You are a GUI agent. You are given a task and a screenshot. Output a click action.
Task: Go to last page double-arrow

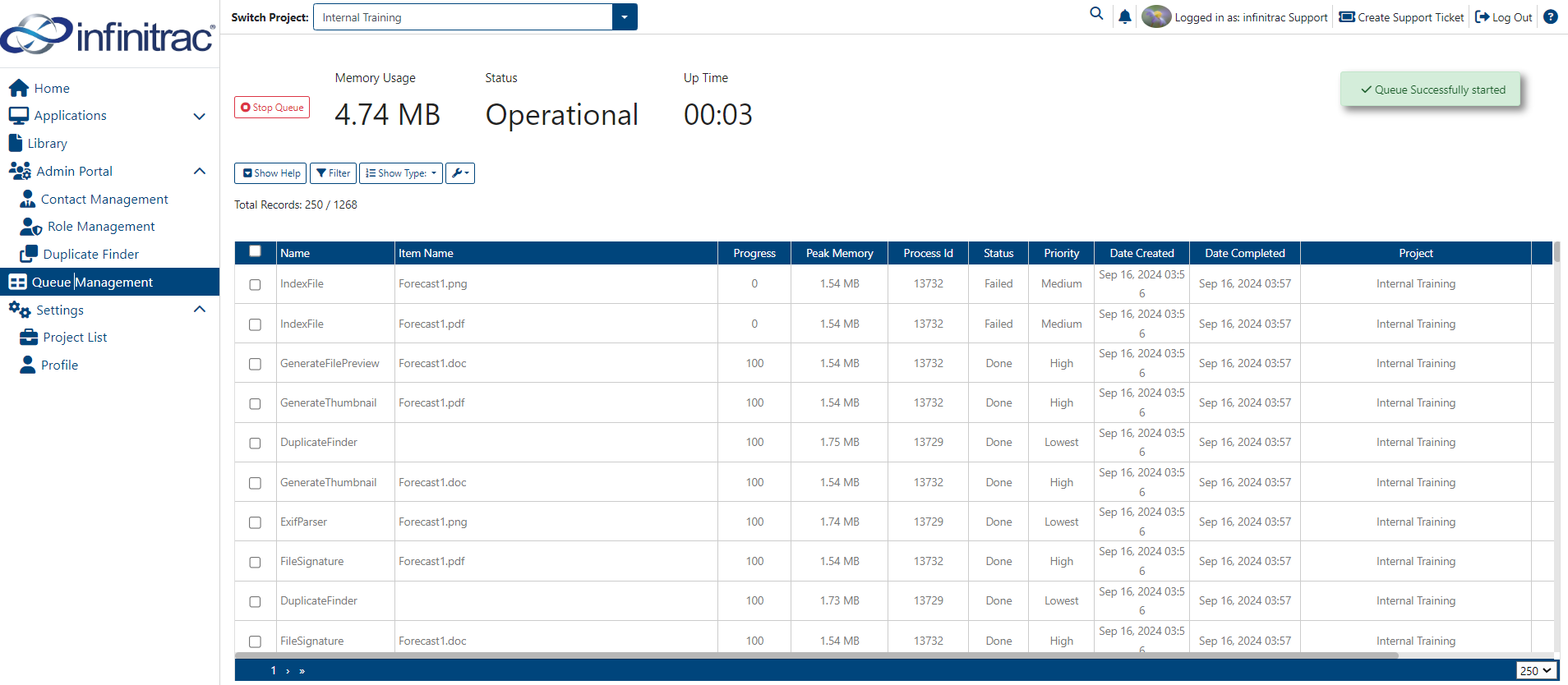[x=302, y=671]
